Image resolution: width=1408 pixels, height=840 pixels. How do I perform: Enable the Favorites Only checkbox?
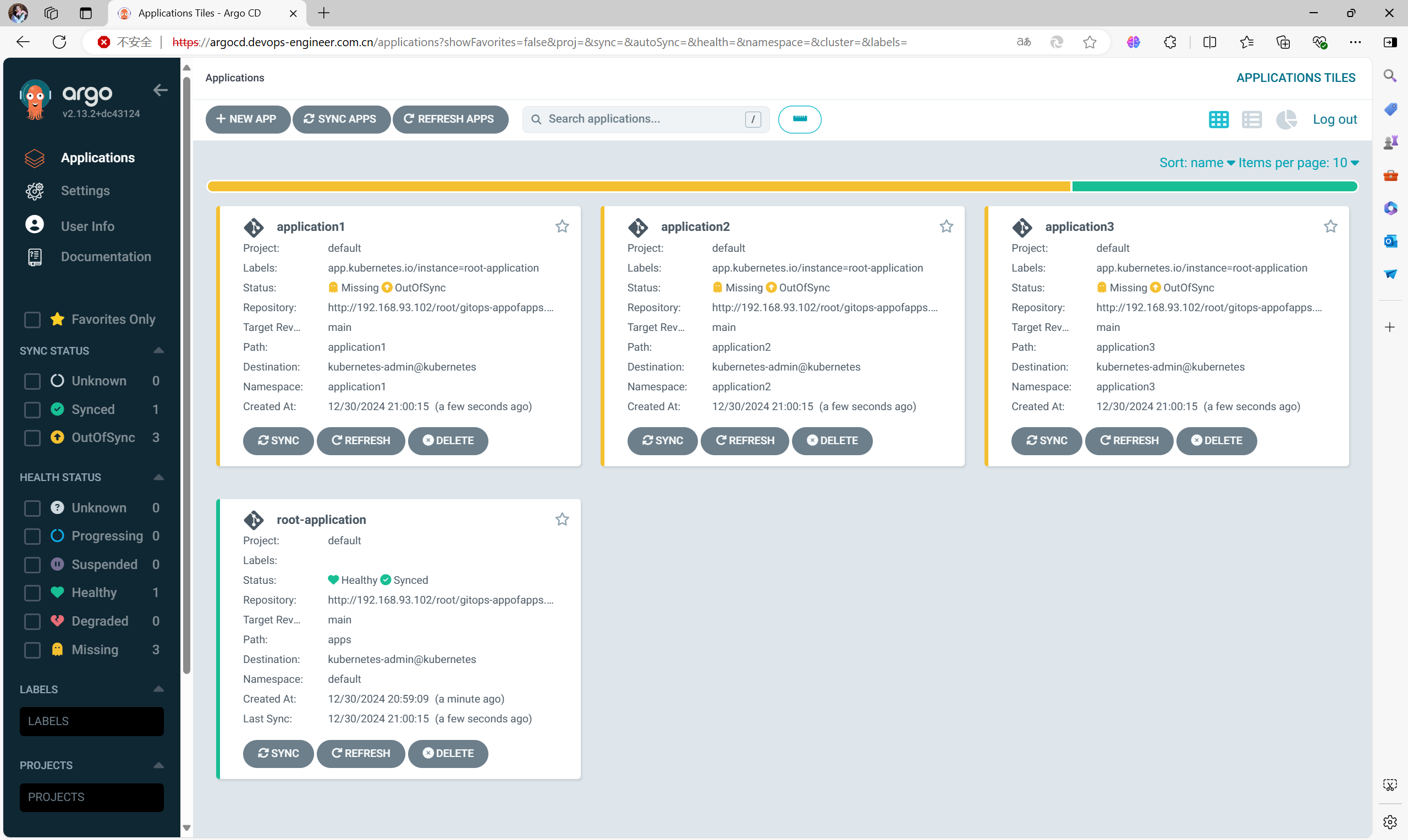pyautogui.click(x=32, y=319)
